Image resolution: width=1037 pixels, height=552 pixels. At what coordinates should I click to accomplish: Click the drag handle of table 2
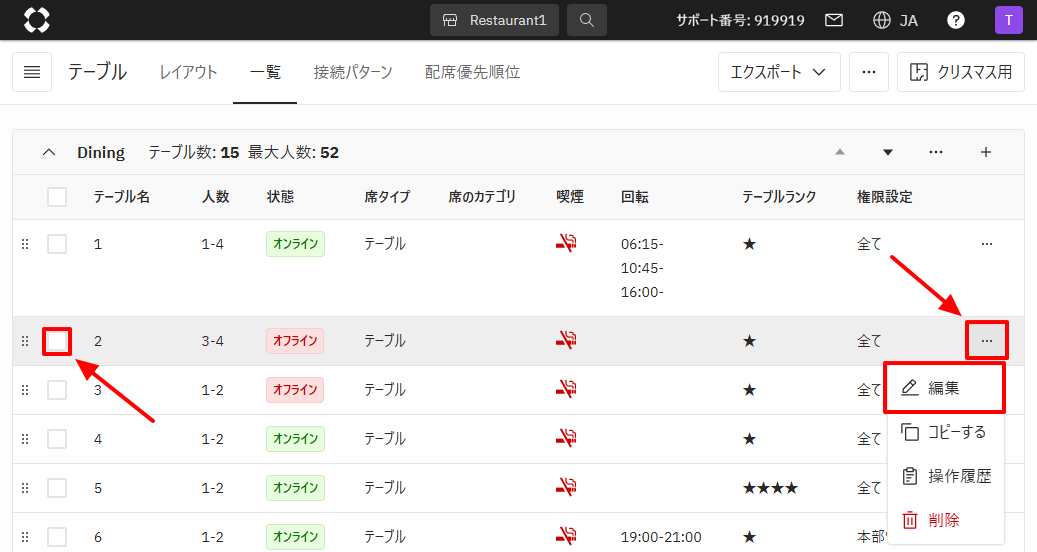point(25,341)
